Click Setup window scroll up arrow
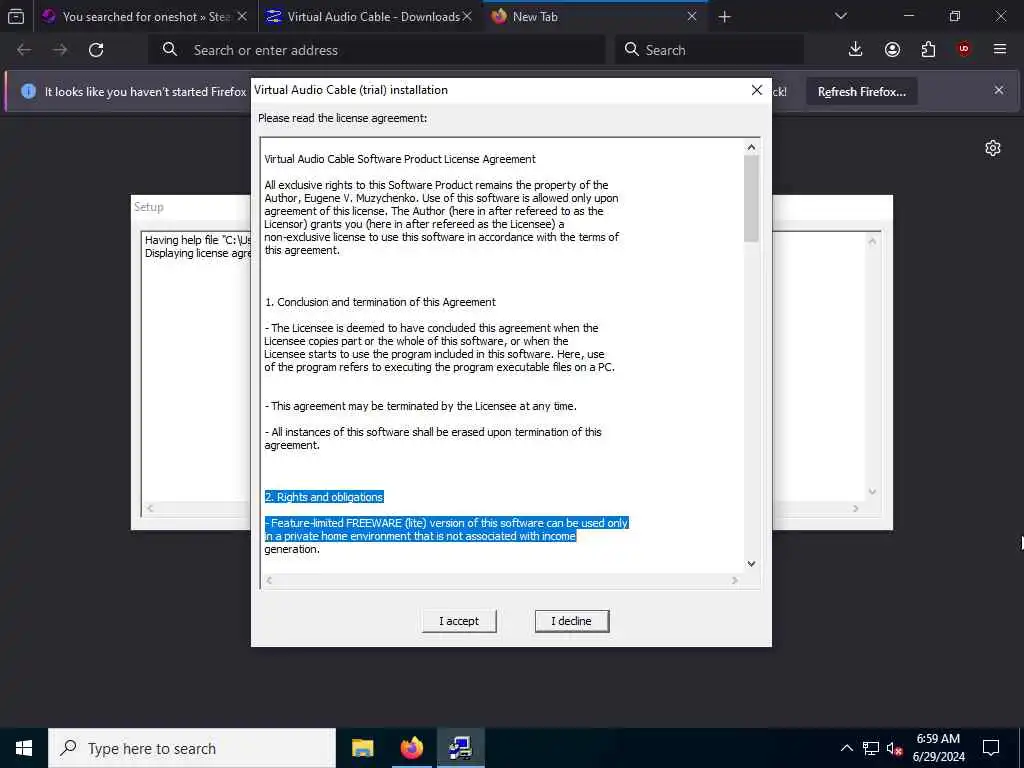1024x768 pixels. (x=872, y=242)
